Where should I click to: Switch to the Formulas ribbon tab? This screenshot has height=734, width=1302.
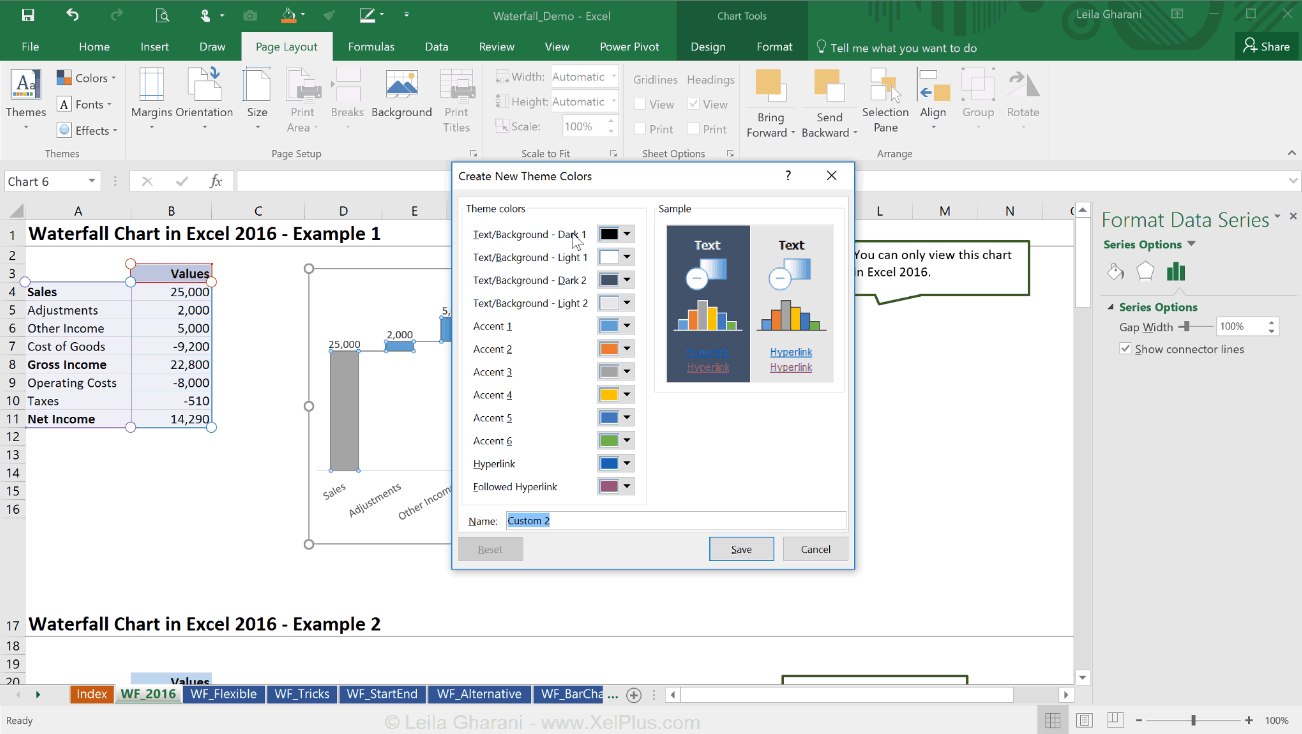pos(371,46)
